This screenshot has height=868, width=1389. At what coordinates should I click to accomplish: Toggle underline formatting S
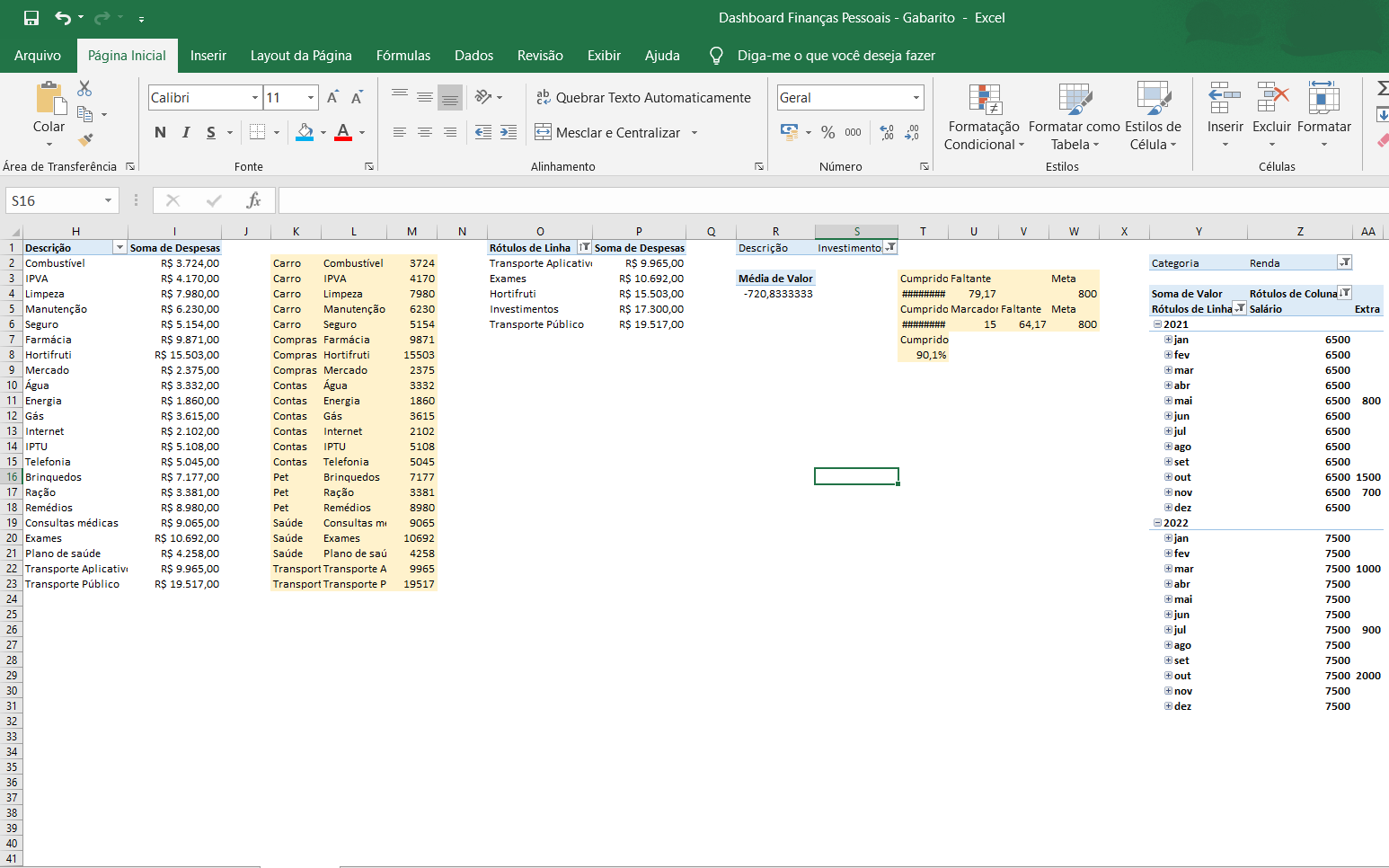211,132
